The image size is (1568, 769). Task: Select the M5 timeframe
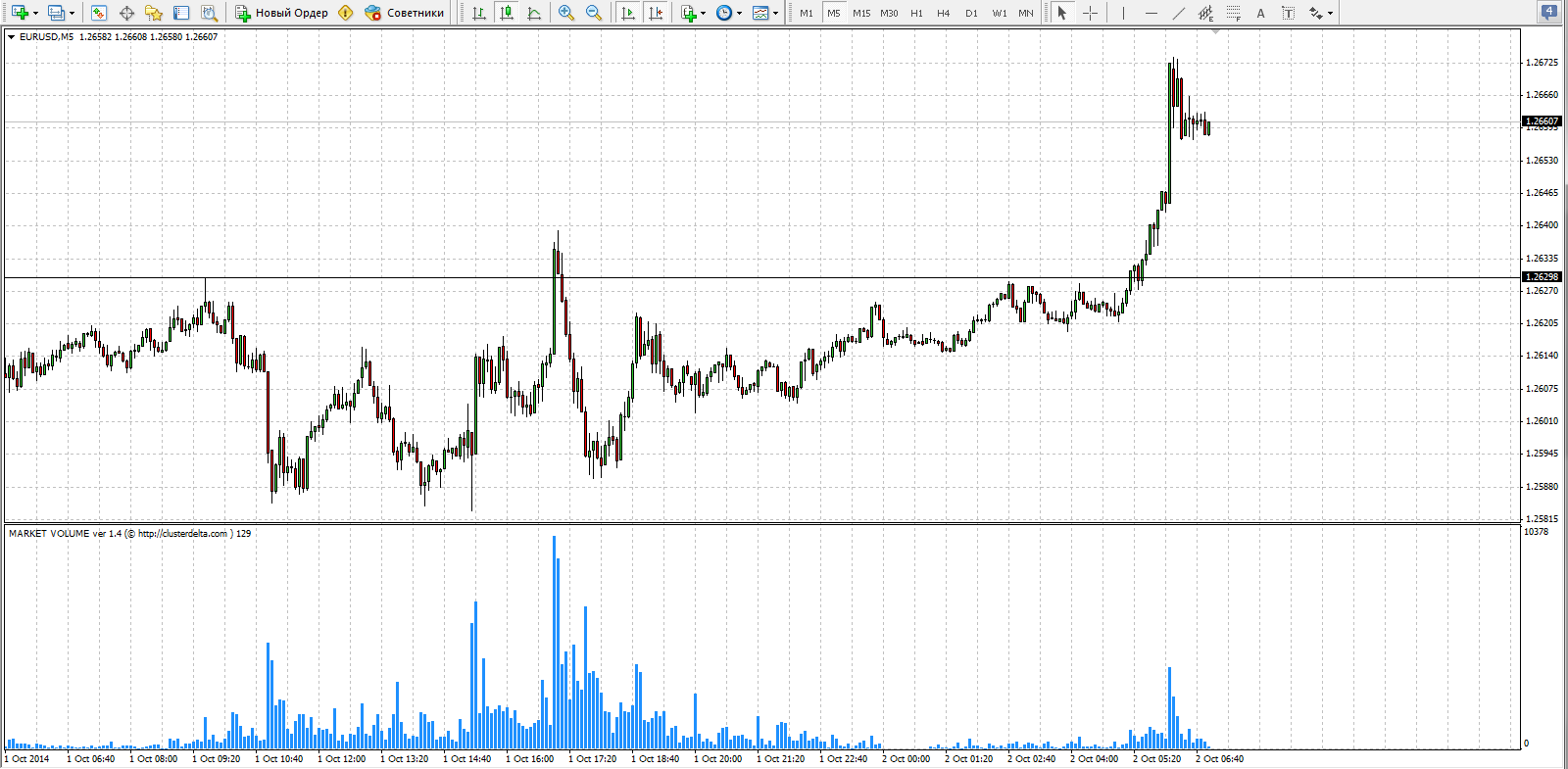[x=834, y=13]
